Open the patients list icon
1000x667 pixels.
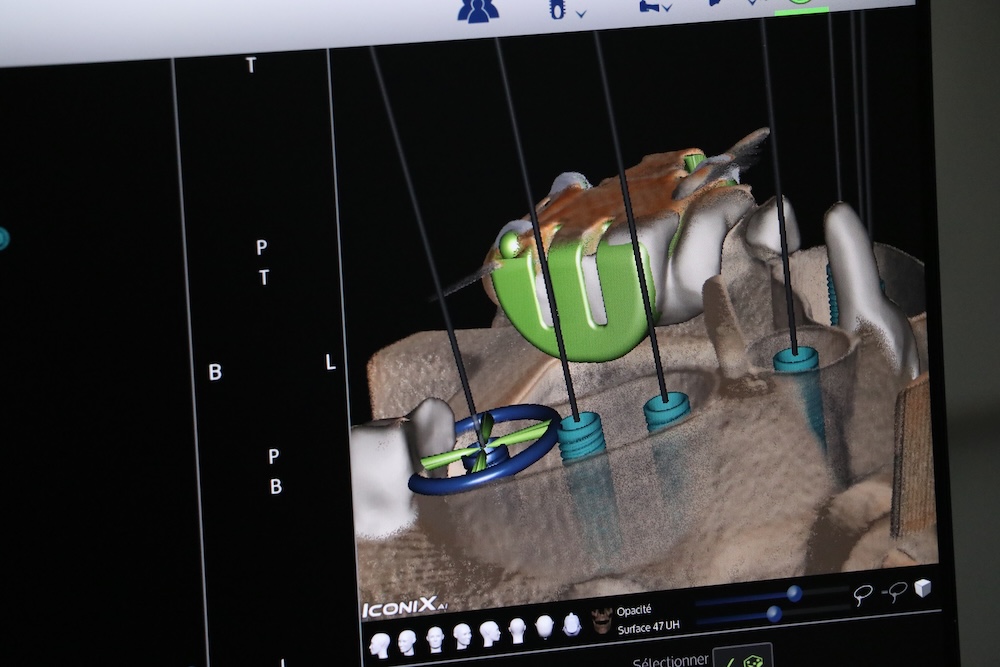(x=478, y=9)
